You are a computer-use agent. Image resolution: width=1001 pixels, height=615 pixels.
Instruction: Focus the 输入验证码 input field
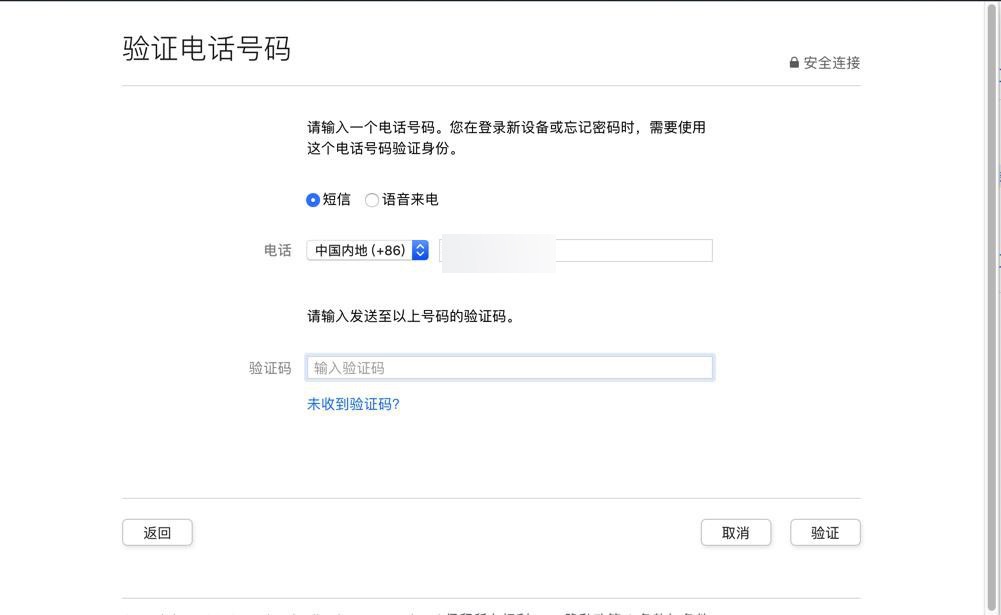(x=509, y=368)
